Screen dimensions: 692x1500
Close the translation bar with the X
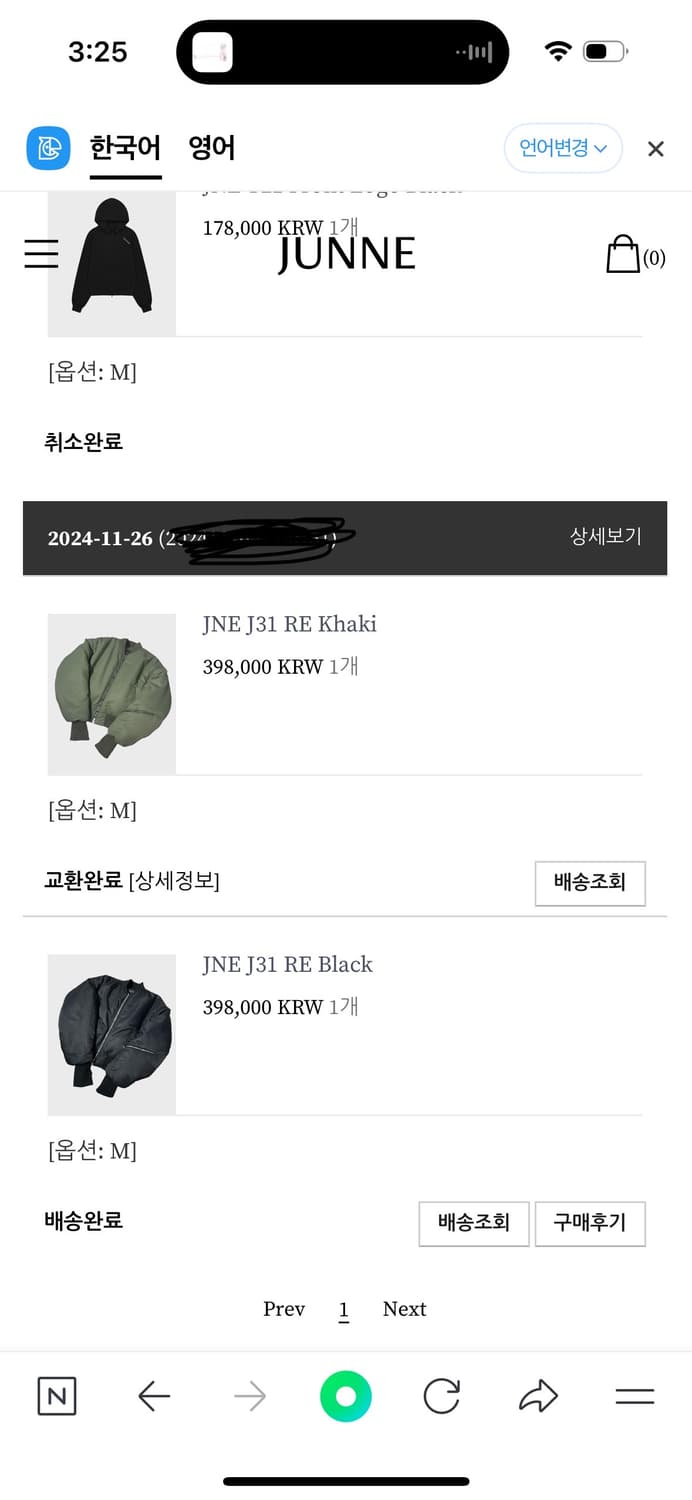pos(655,148)
